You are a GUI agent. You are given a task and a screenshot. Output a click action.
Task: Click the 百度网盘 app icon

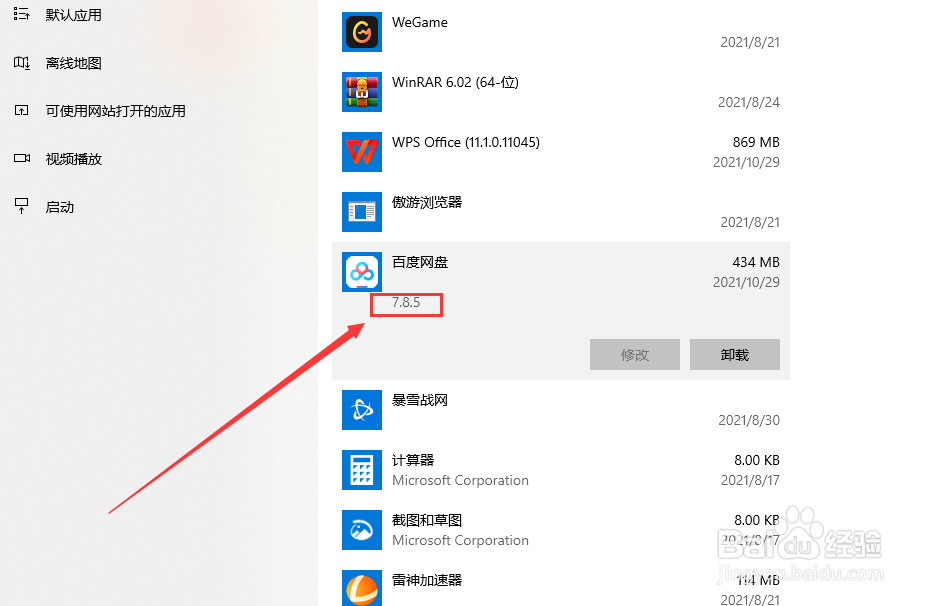tap(362, 272)
